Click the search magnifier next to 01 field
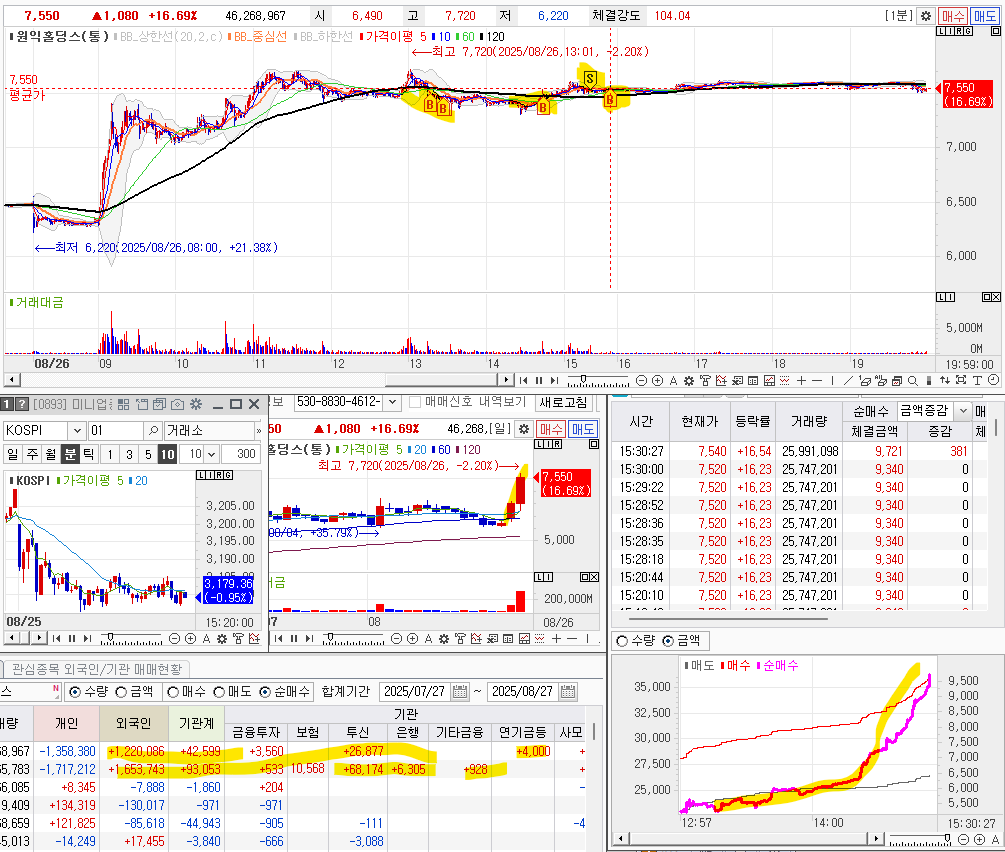Image resolution: width=1005 pixels, height=852 pixels. coord(153,430)
